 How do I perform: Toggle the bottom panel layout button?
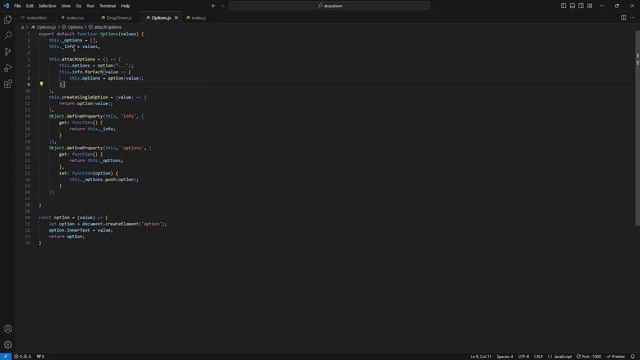(572, 6)
